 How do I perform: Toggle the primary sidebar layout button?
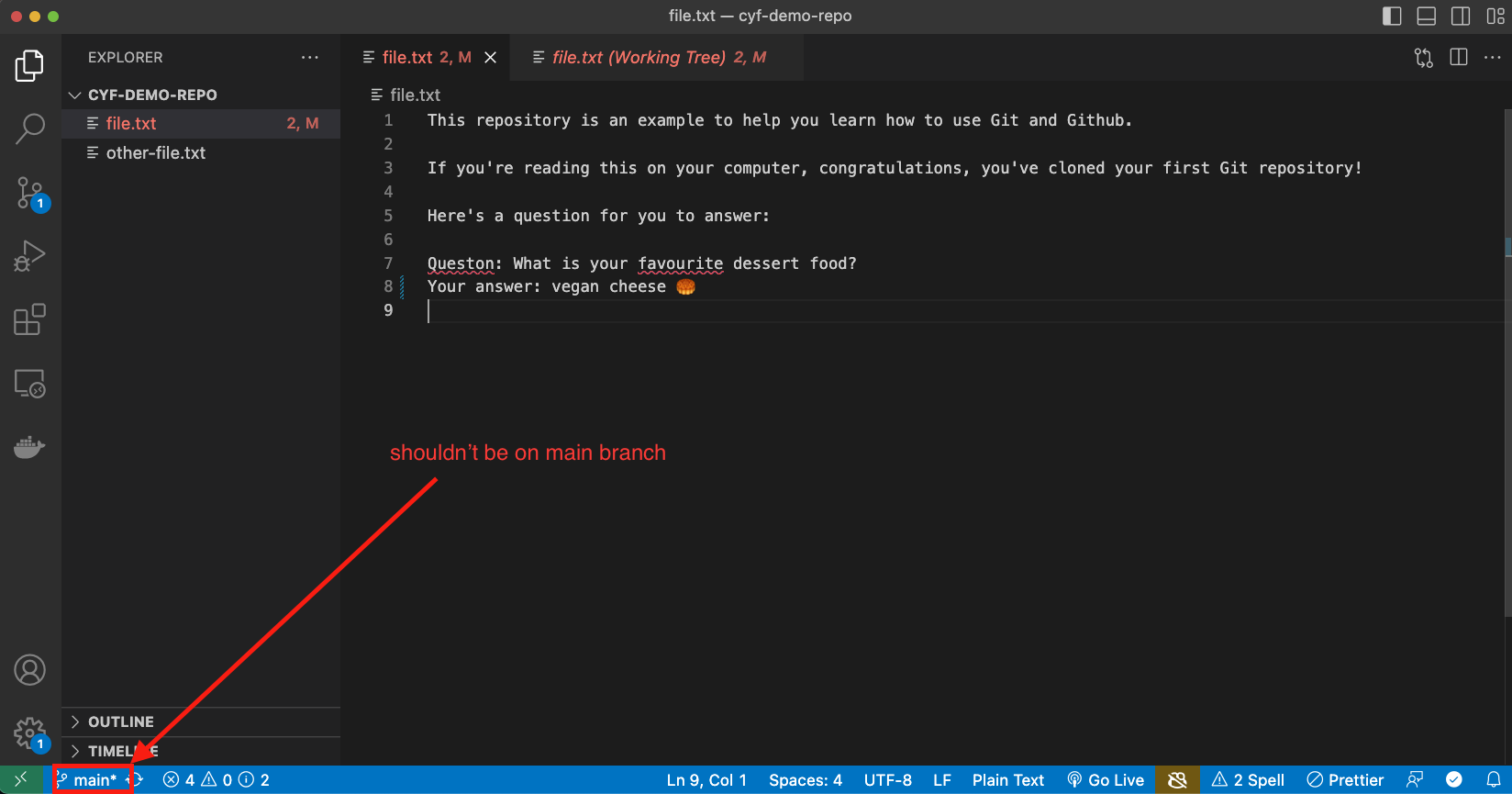pyautogui.click(x=1392, y=17)
